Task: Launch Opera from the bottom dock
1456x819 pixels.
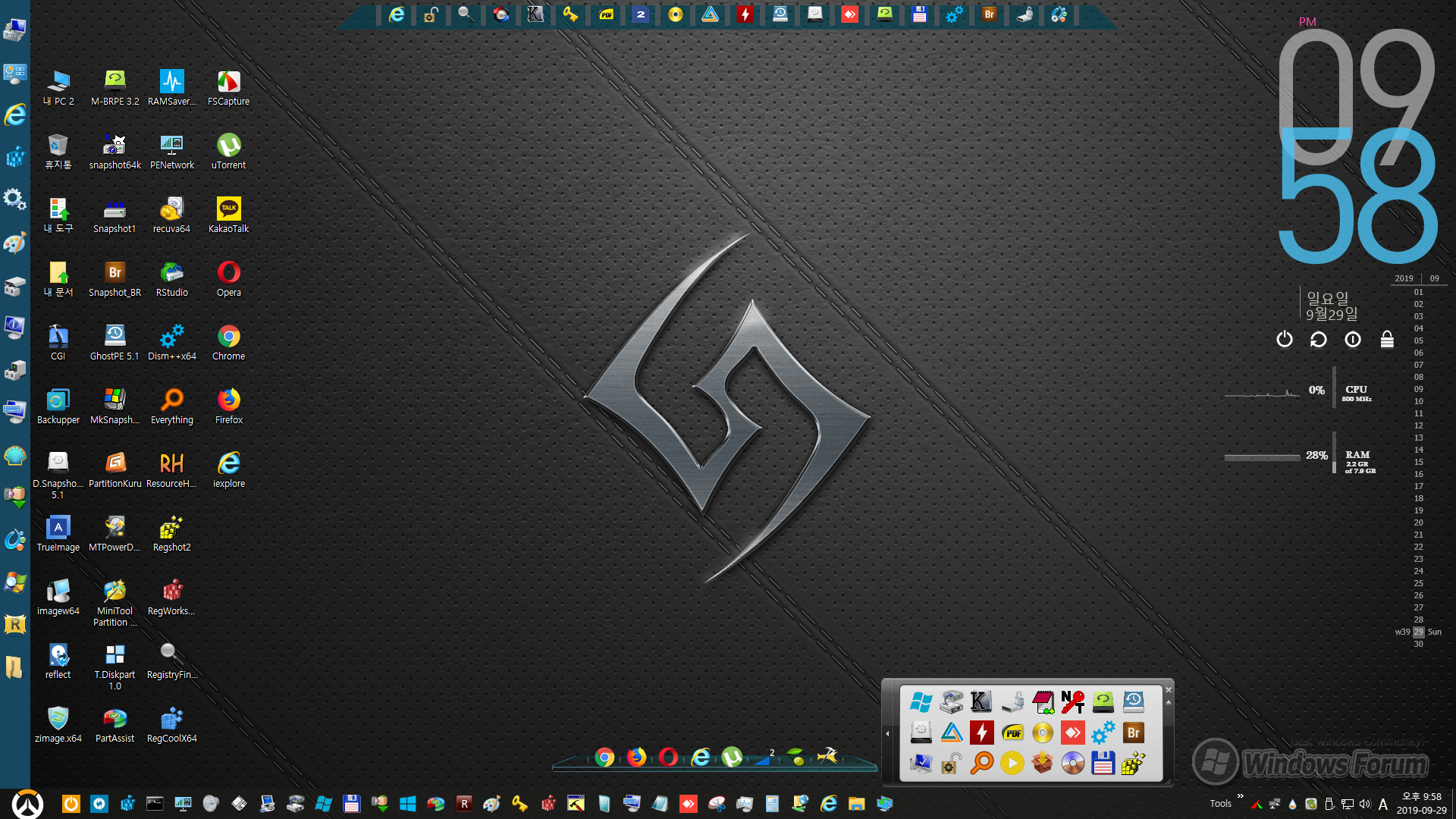Action: tap(668, 757)
